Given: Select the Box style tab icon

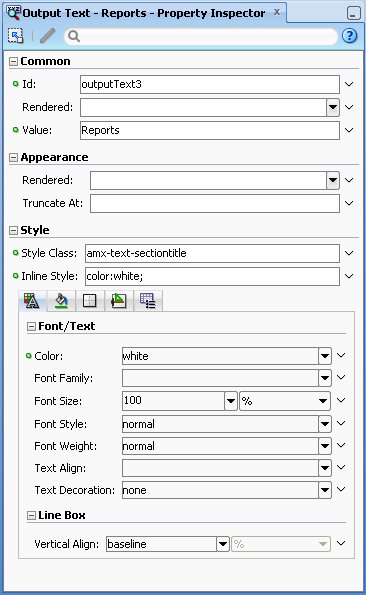Looking at the screenshot, I should (90, 301).
